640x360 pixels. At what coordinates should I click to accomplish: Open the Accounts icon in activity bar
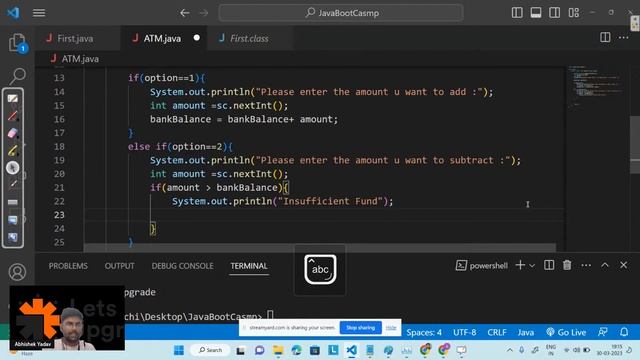click(17, 272)
